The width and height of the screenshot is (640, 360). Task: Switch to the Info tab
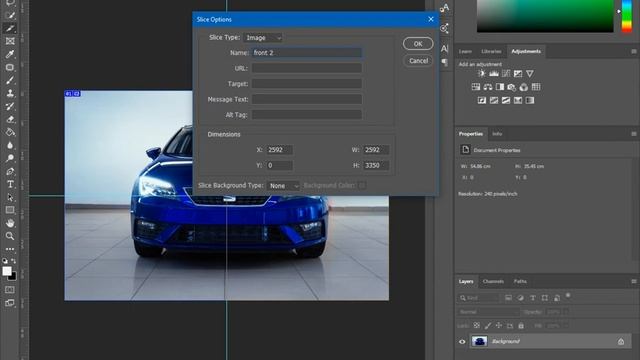497,134
